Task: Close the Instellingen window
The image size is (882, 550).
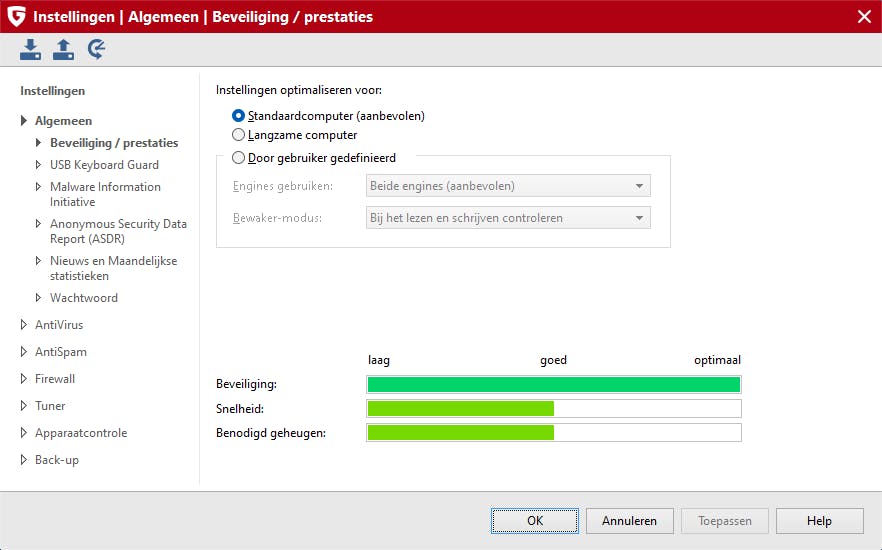Action: pos(865,16)
